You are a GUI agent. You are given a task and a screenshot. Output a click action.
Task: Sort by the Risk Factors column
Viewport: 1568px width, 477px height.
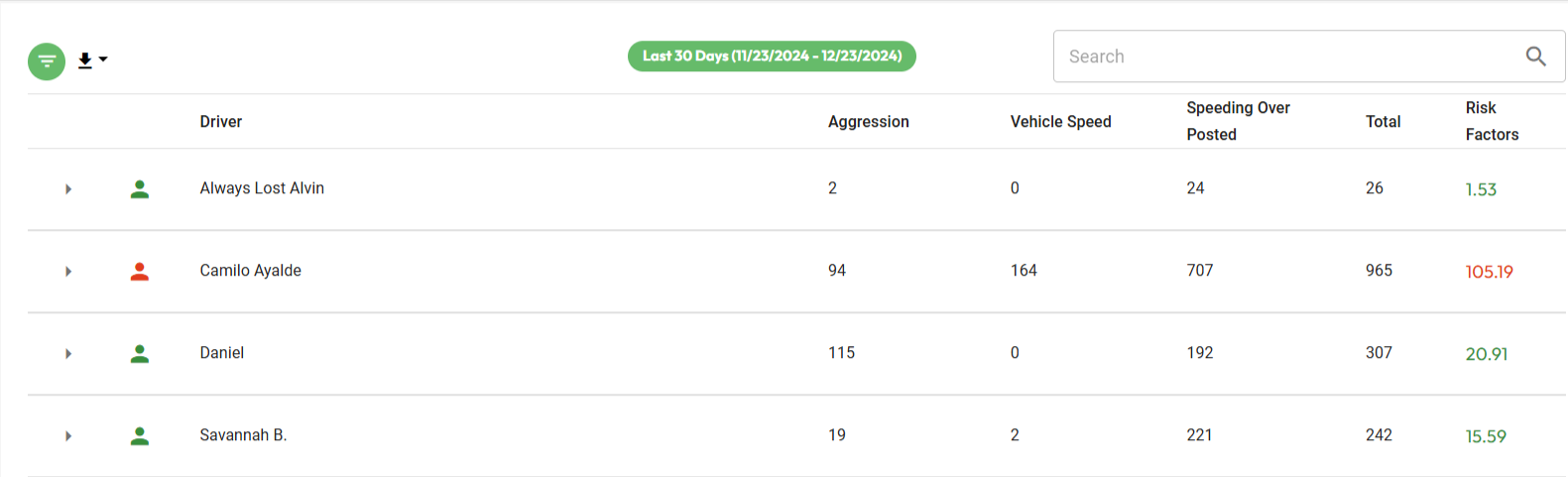[1492, 121]
